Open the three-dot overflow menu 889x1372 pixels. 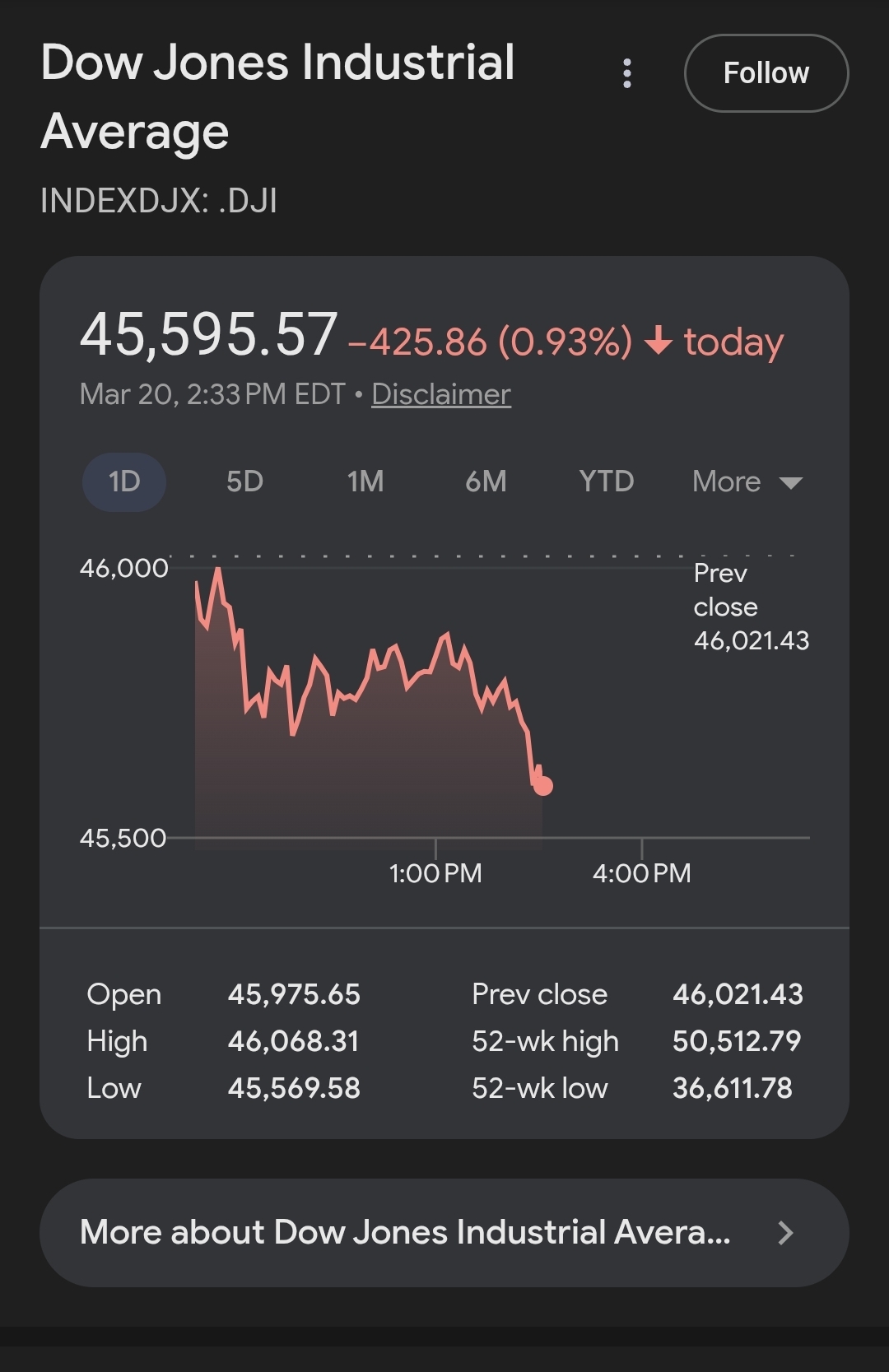(x=627, y=73)
